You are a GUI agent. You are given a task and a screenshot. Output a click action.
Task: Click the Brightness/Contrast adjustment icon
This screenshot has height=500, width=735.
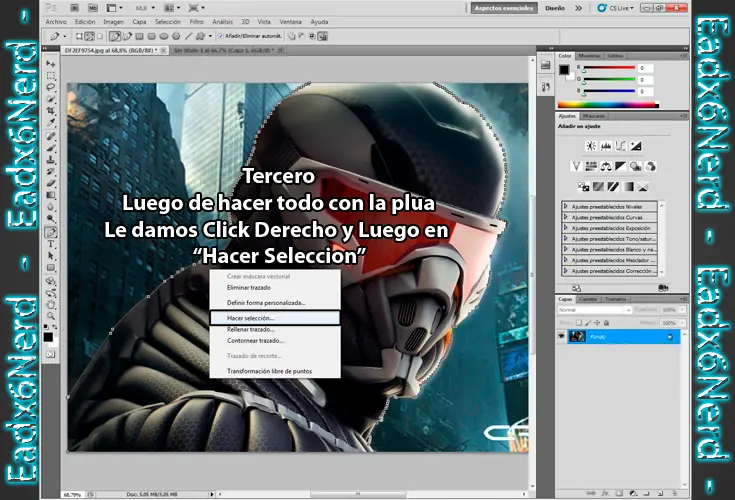point(591,146)
